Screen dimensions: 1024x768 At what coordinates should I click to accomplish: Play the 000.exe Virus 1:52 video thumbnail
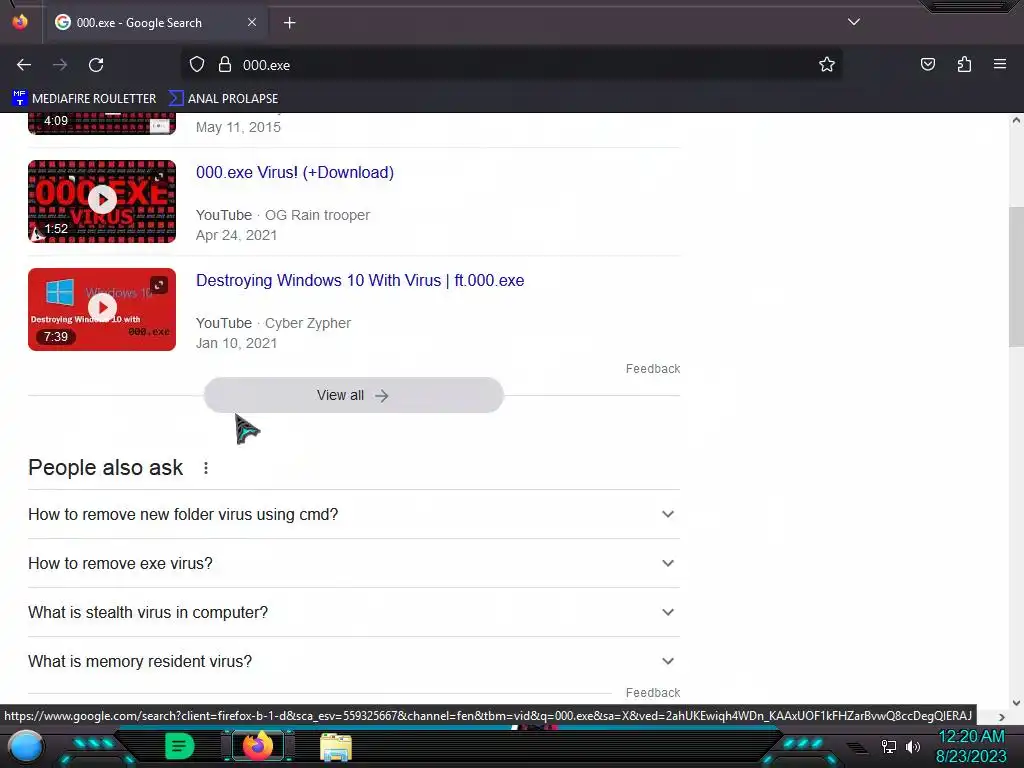102,201
